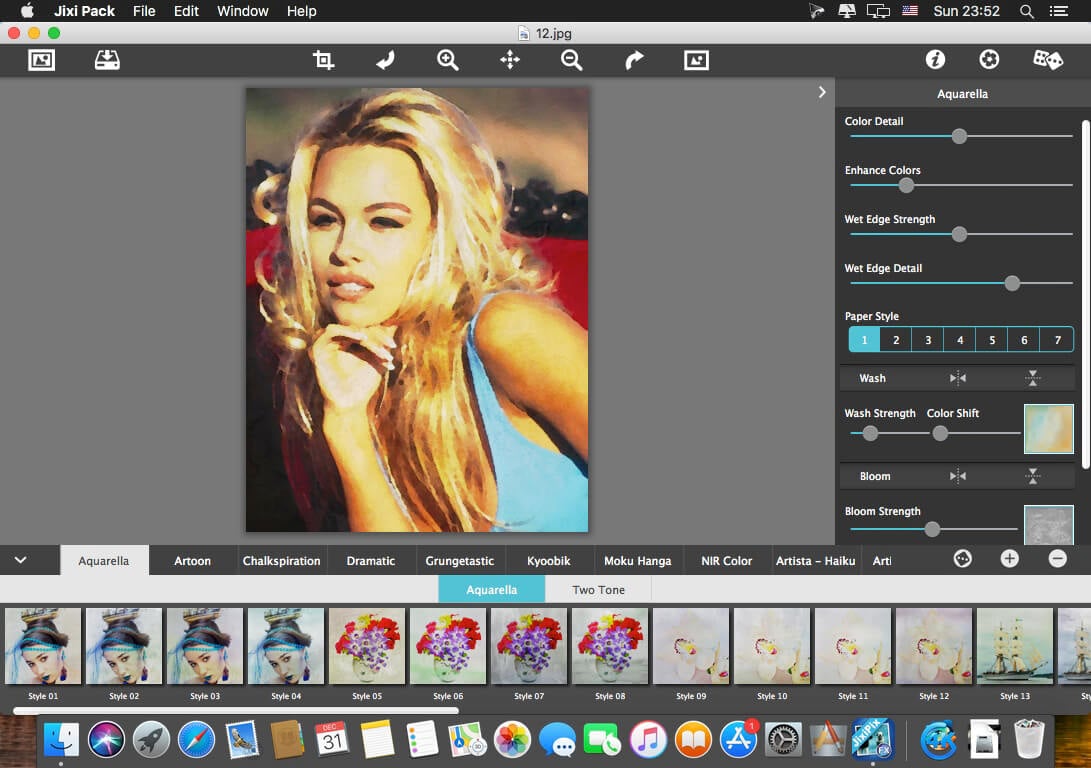Add a new preset with plus button
This screenshot has width=1091, height=768.
[1009, 559]
